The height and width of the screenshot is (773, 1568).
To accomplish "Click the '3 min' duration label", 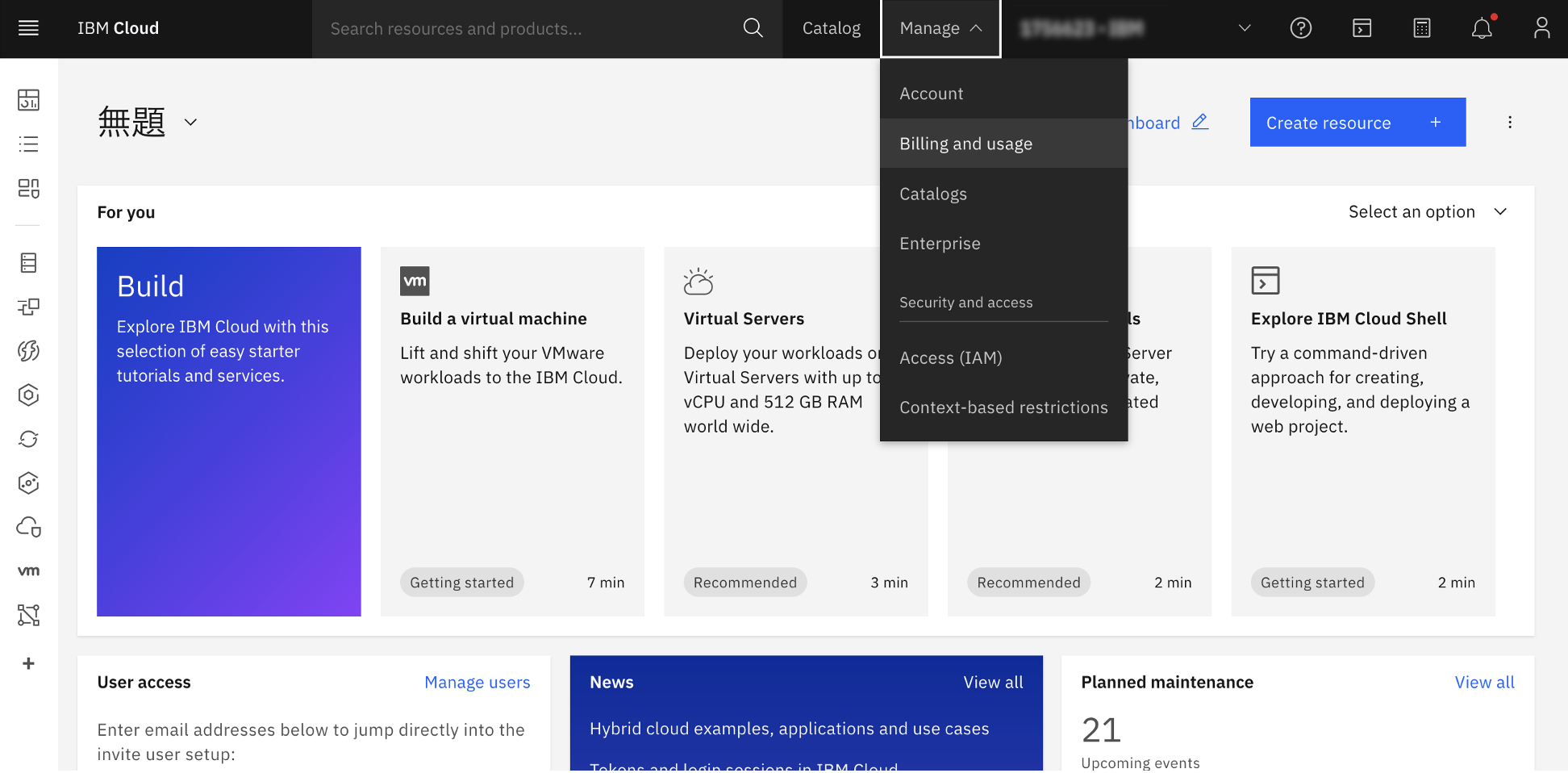I will click(x=889, y=583).
